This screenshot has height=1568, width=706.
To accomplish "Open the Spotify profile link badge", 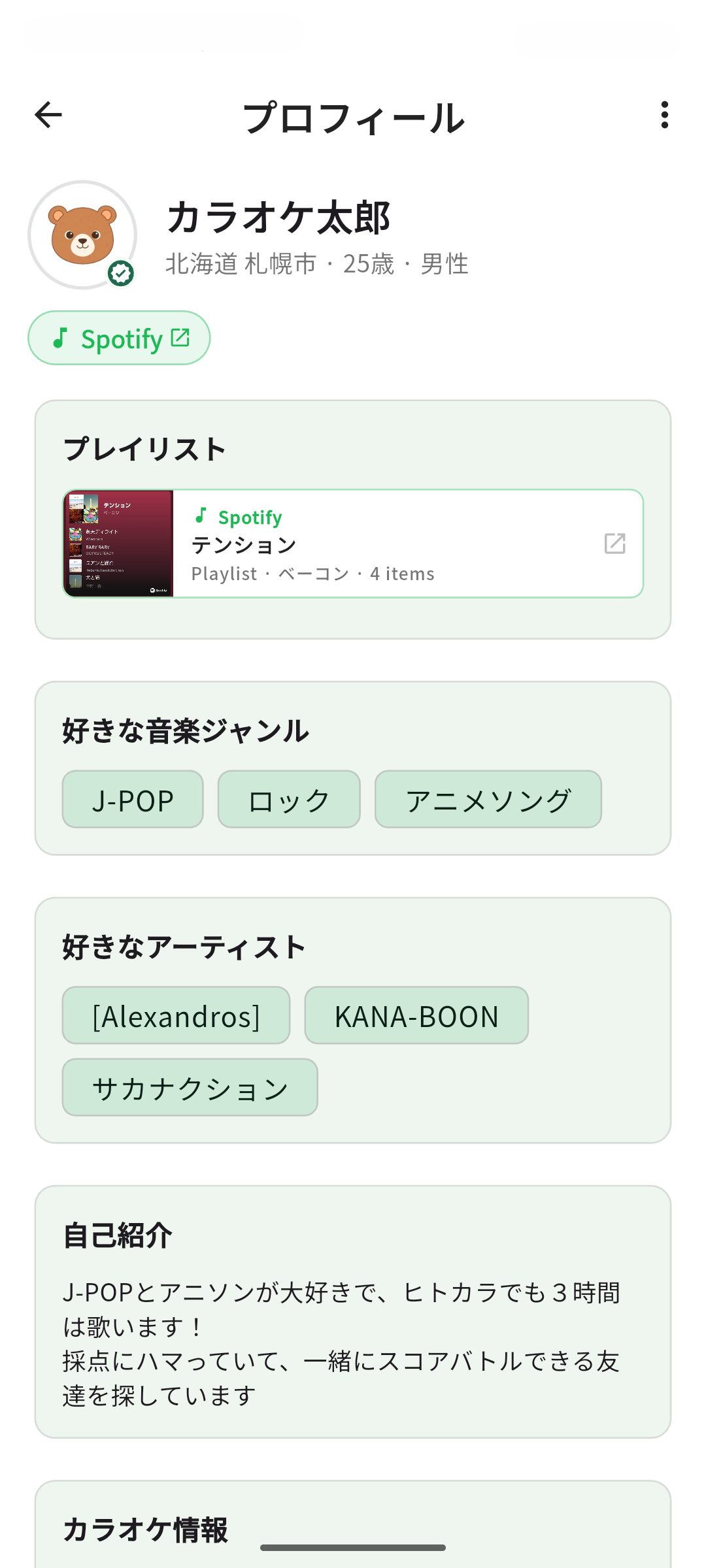I will point(119,338).
